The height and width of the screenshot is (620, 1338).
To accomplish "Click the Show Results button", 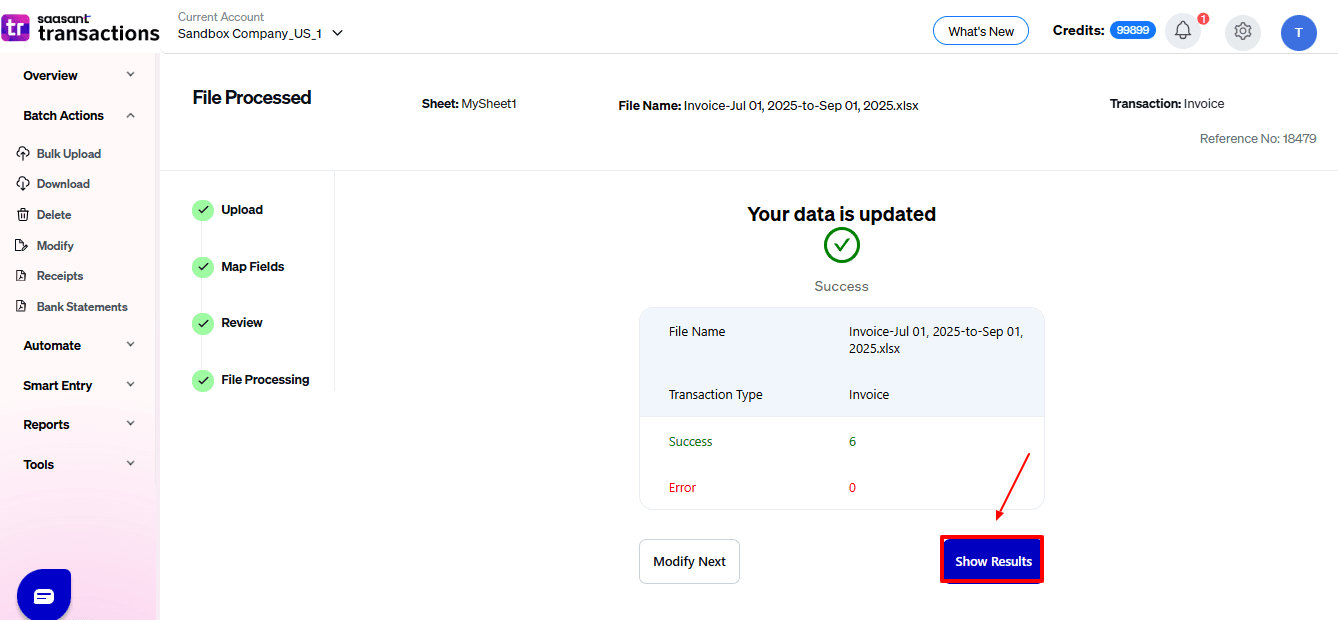I will point(992,561).
